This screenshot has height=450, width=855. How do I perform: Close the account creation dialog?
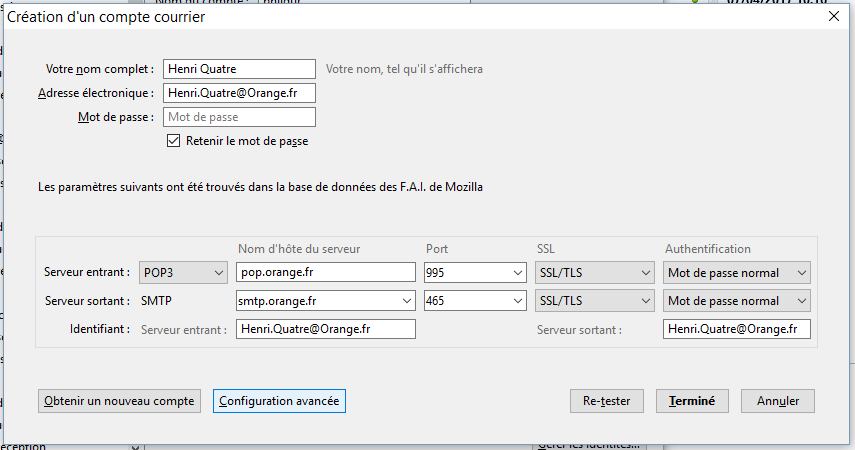(834, 16)
